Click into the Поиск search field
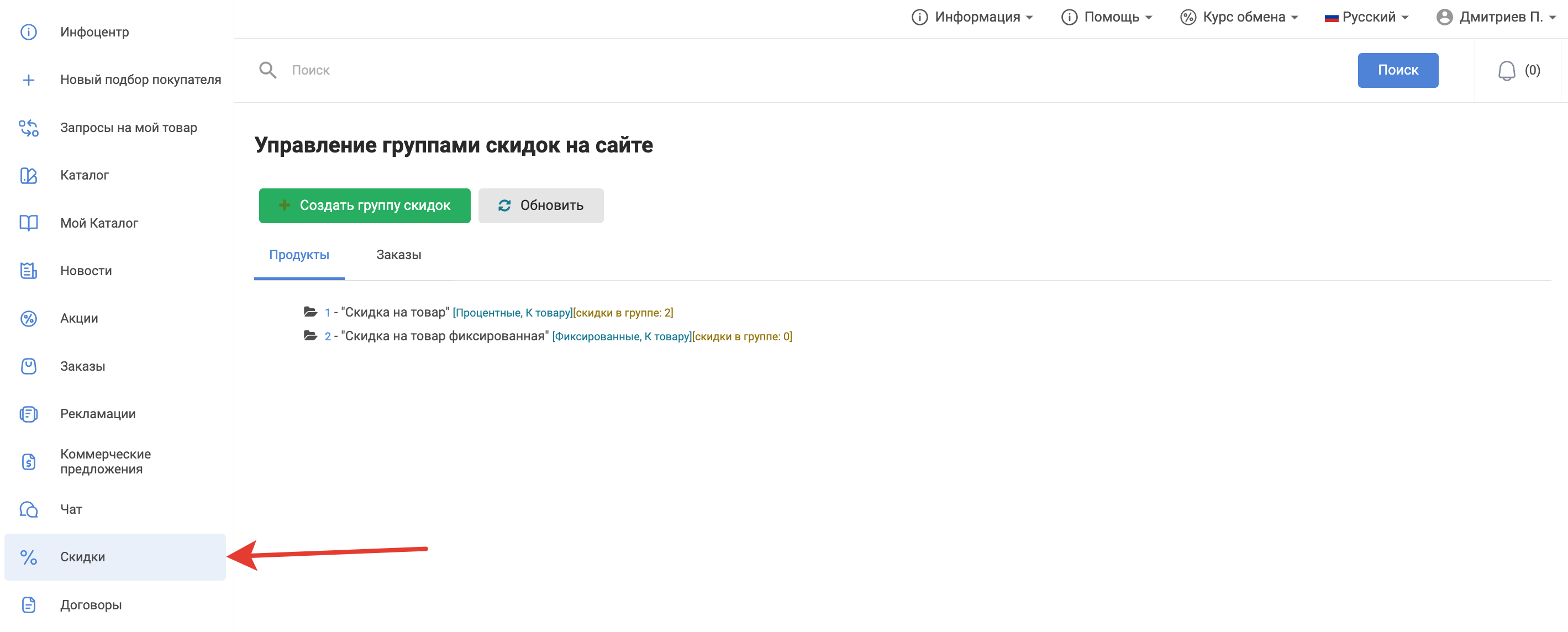 791,71
